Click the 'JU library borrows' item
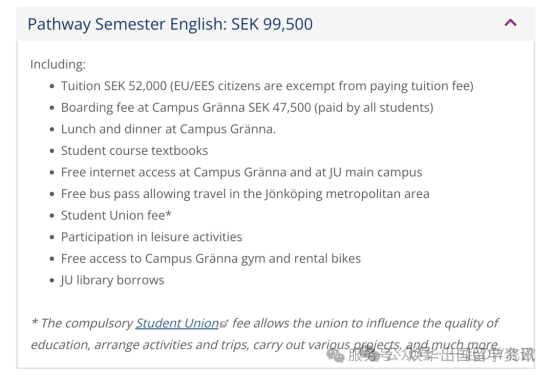553x377 pixels. tap(113, 280)
